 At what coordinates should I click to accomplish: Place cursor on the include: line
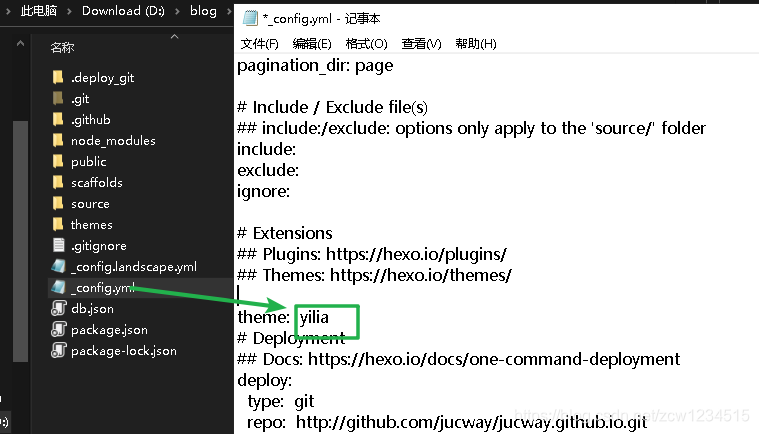tap(267, 149)
